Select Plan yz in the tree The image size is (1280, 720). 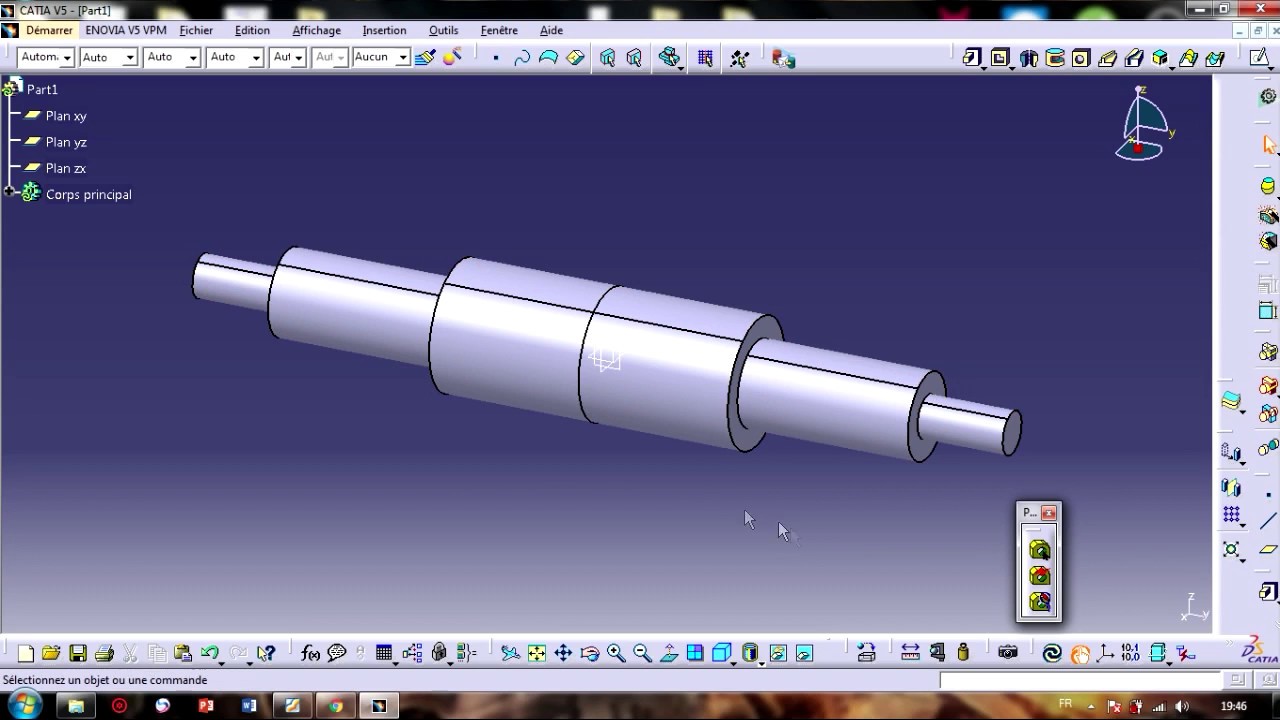click(x=66, y=142)
